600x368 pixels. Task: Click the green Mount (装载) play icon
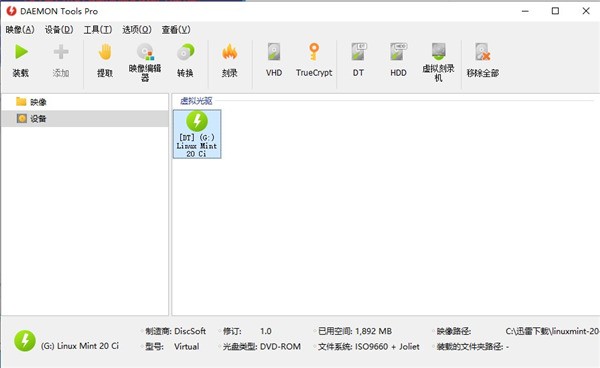tap(21, 52)
